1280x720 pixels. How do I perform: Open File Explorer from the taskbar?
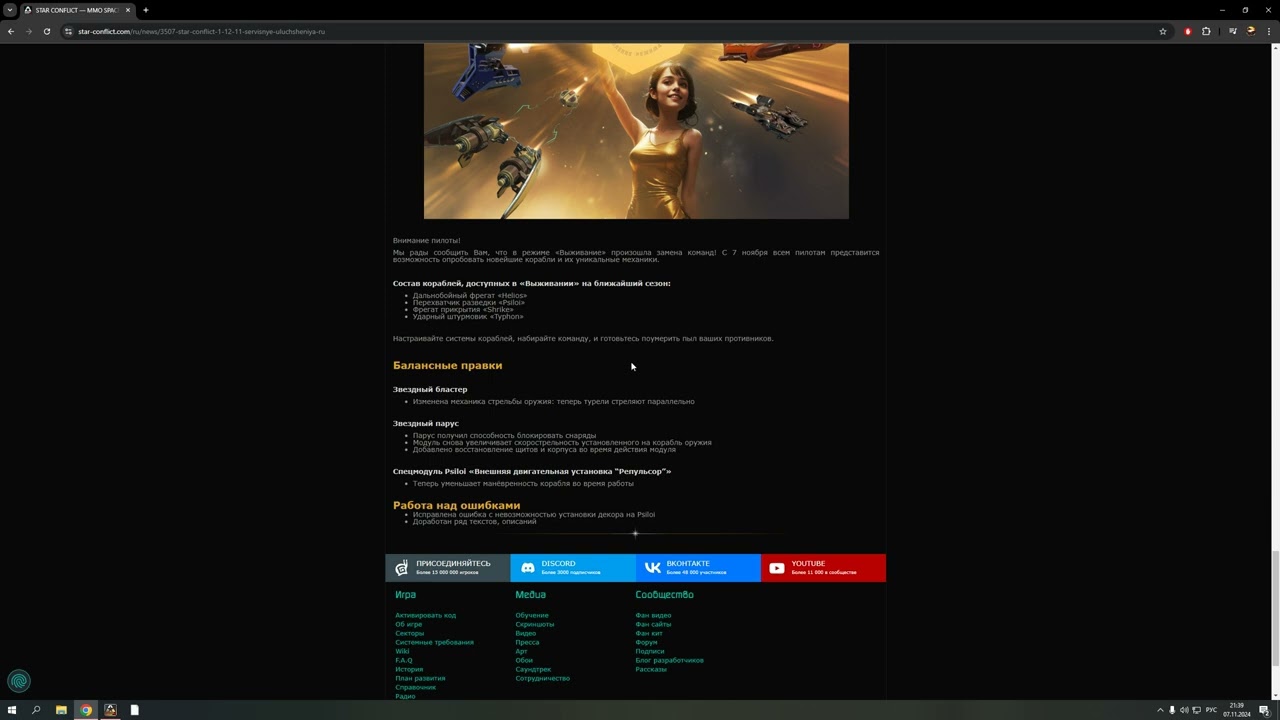pyautogui.click(x=61, y=710)
